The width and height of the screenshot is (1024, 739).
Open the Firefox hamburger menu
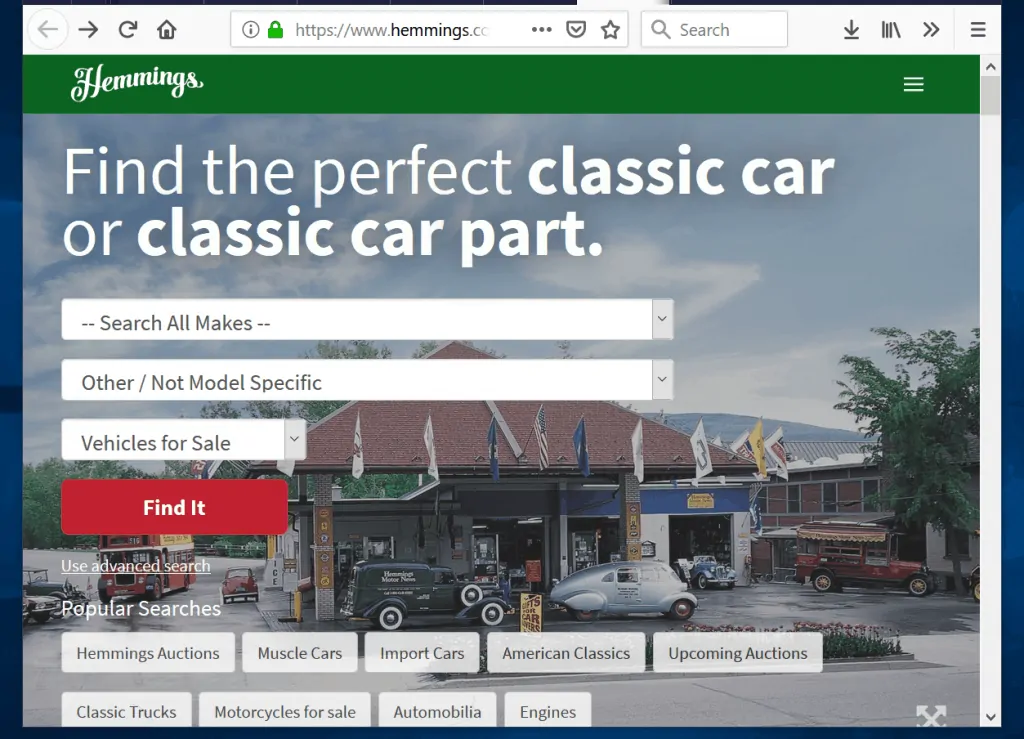click(978, 29)
